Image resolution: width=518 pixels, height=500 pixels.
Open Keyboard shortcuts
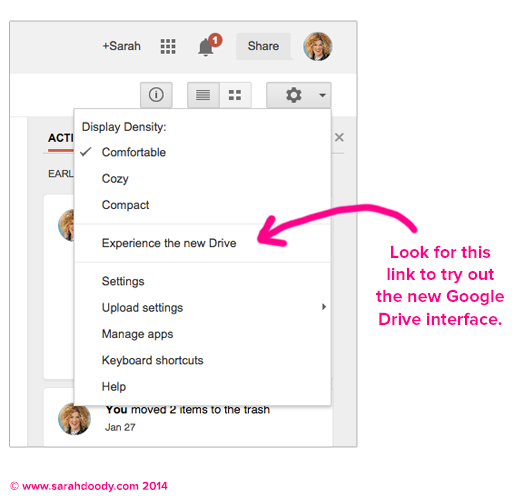[x=203, y=360]
